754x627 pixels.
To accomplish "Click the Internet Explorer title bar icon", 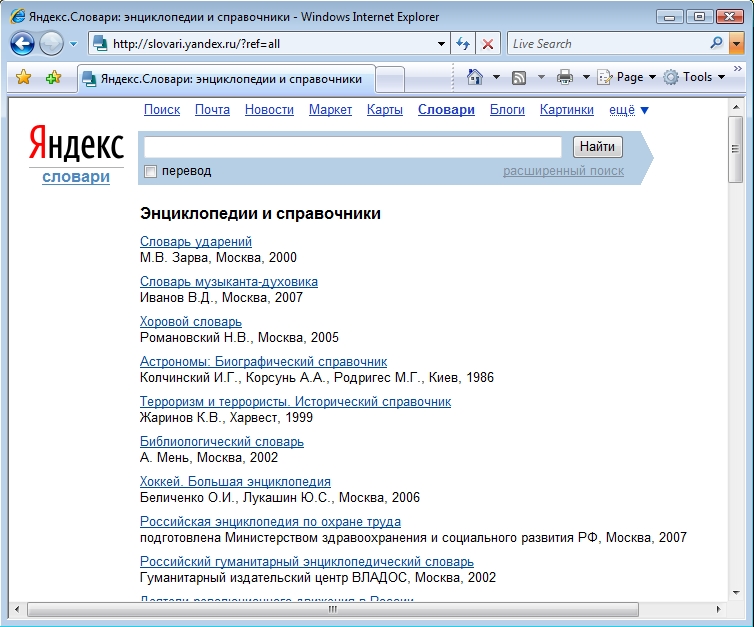I will pos(17,16).
